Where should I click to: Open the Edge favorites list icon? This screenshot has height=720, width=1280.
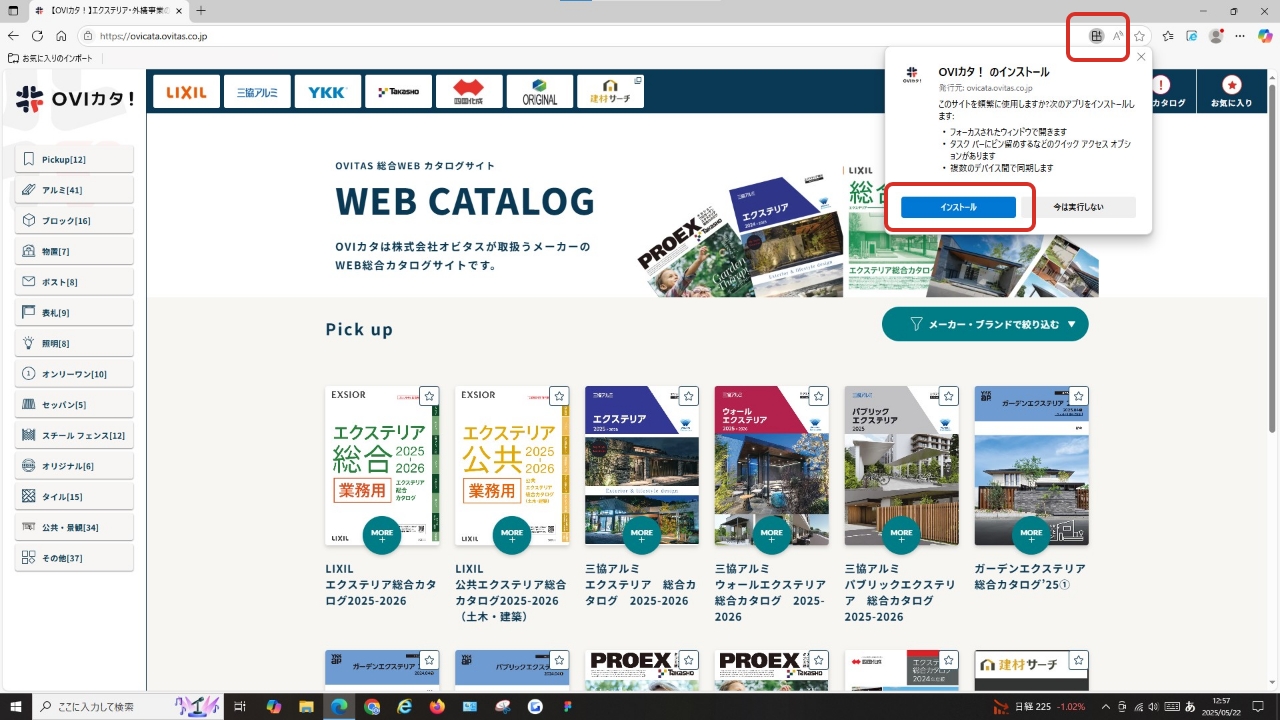coord(1168,36)
